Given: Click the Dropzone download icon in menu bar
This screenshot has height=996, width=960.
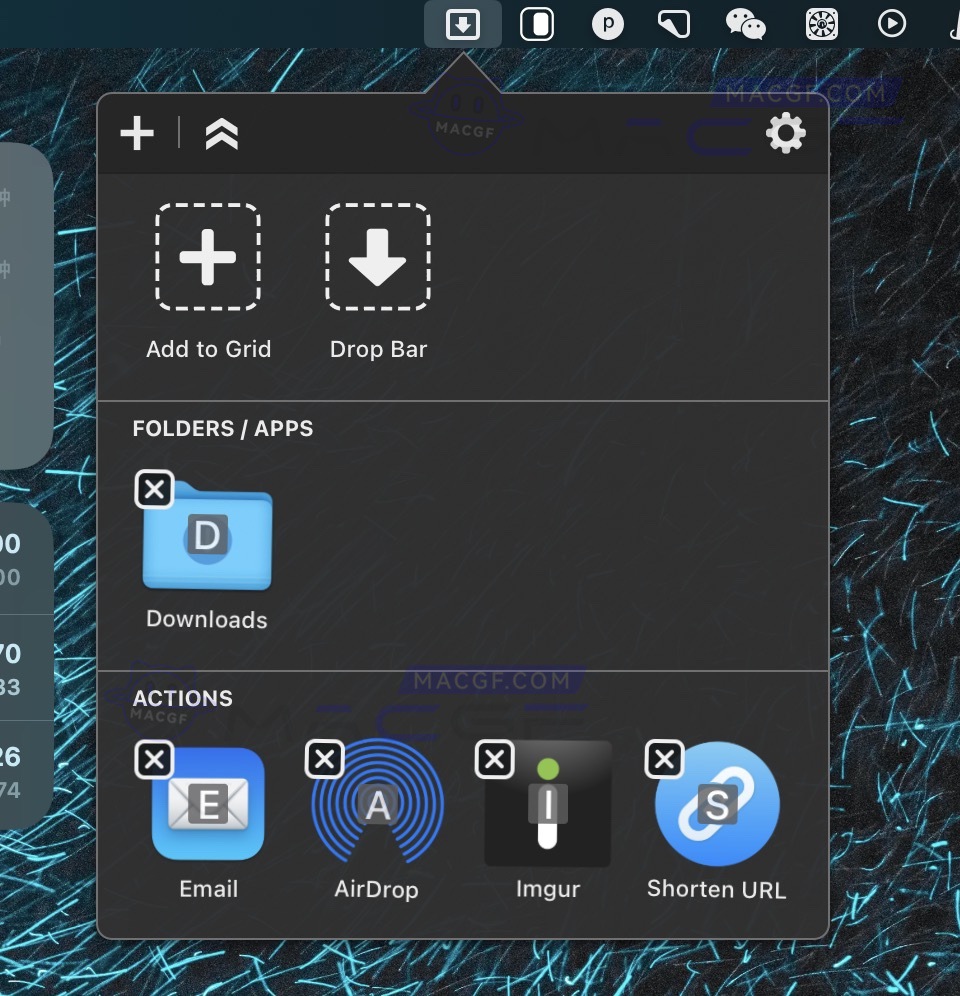Looking at the screenshot, I should pos(462,24).
